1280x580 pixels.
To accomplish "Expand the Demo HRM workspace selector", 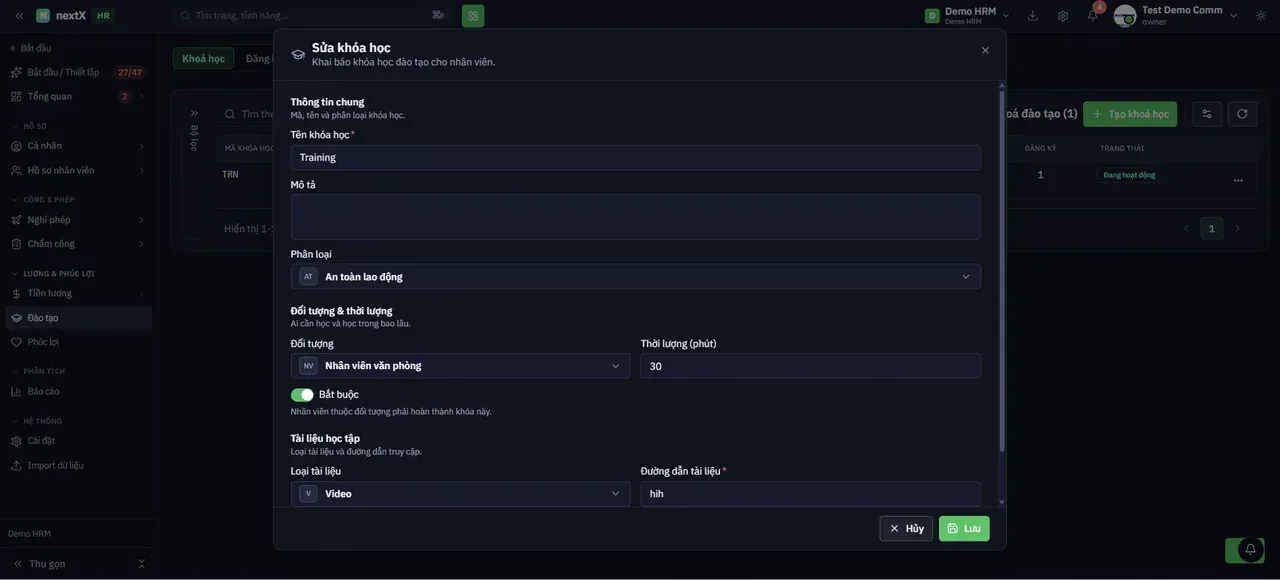I will pos(967,15).
